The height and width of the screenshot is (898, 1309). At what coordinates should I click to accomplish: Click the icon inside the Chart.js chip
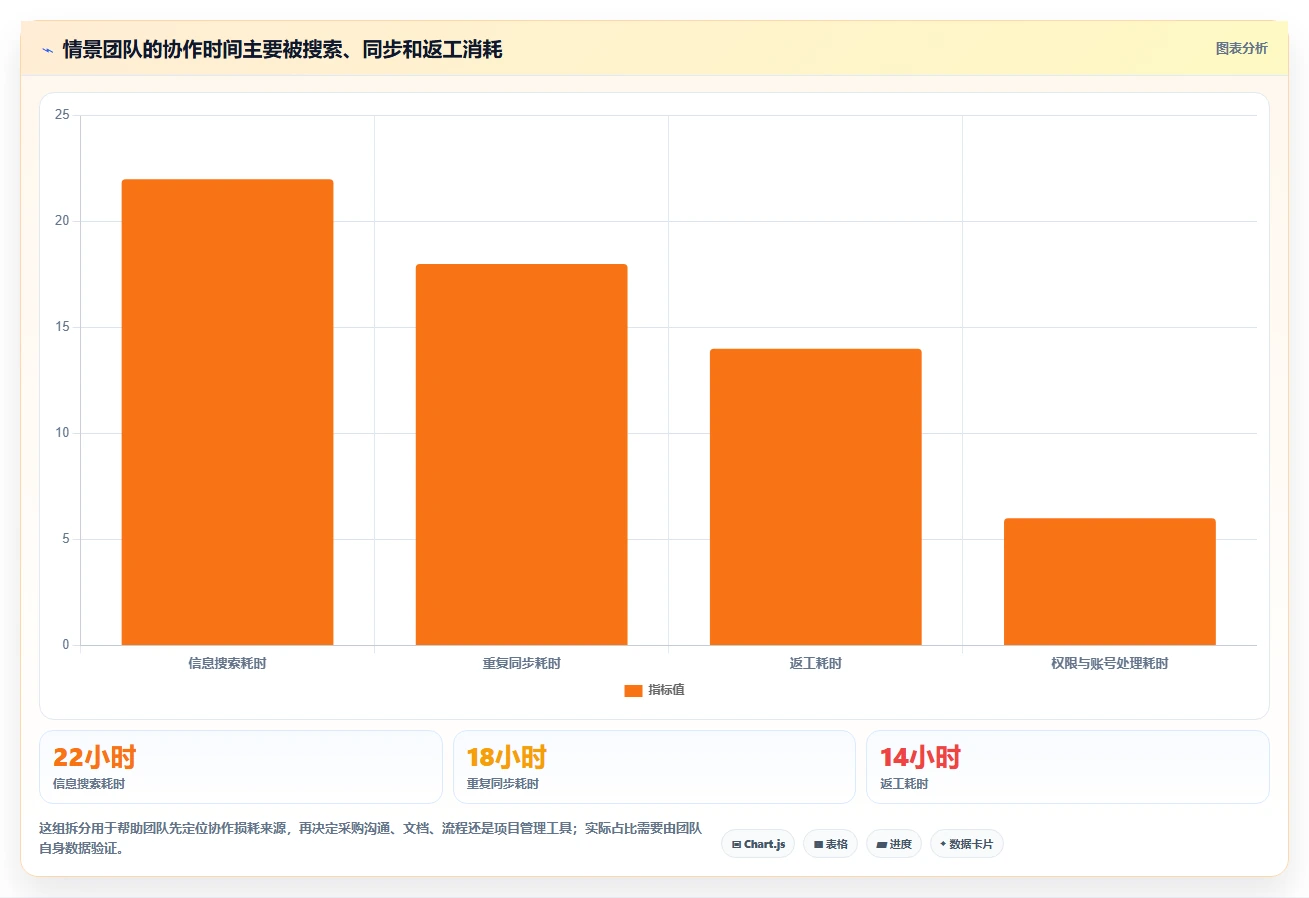[736, 844]
